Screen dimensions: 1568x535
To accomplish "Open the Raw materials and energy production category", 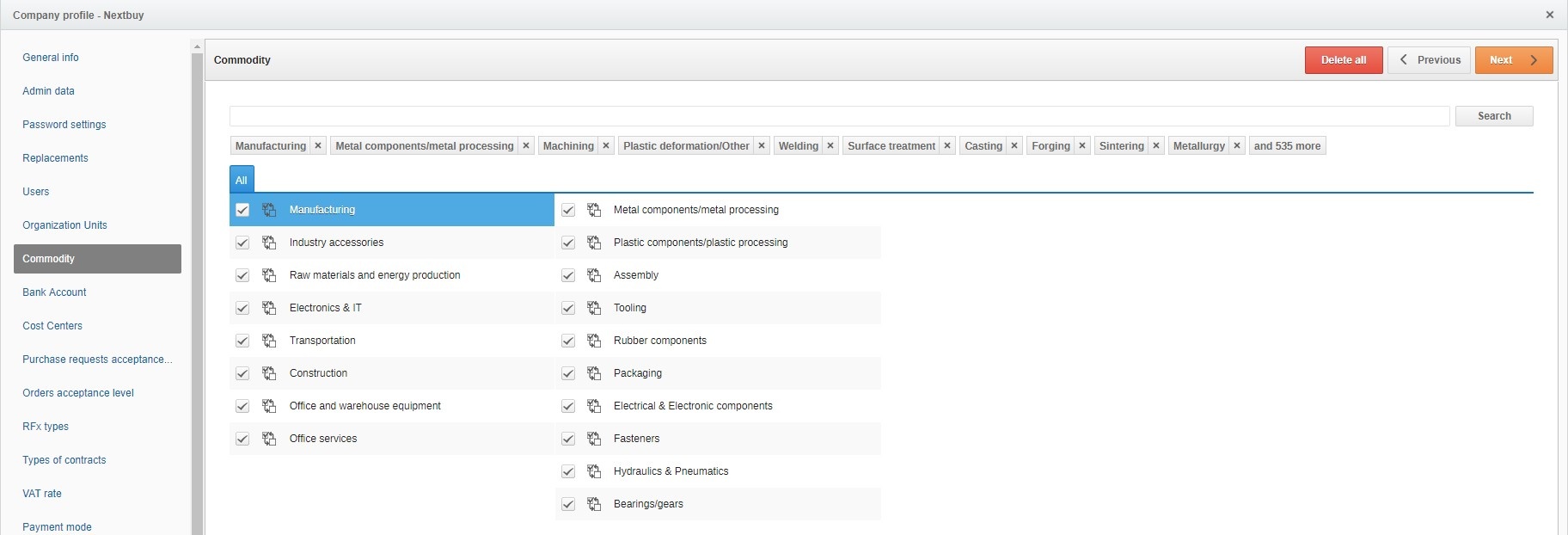I will pos(375,275).
